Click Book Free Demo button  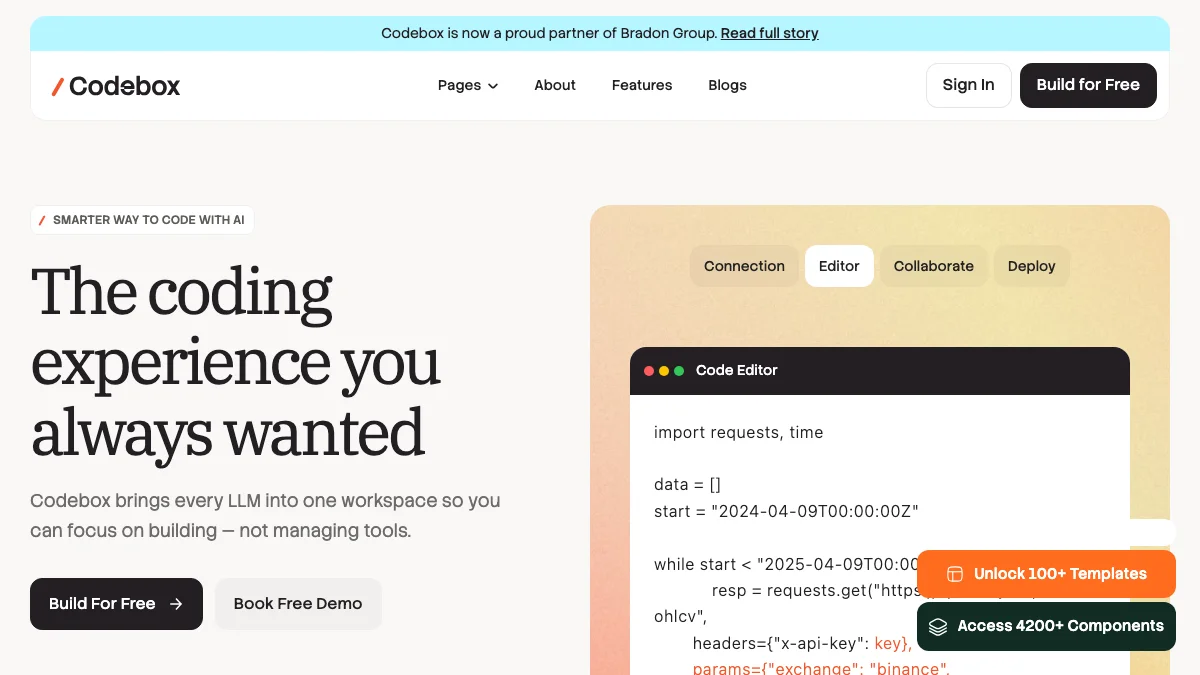coord(298,604)
